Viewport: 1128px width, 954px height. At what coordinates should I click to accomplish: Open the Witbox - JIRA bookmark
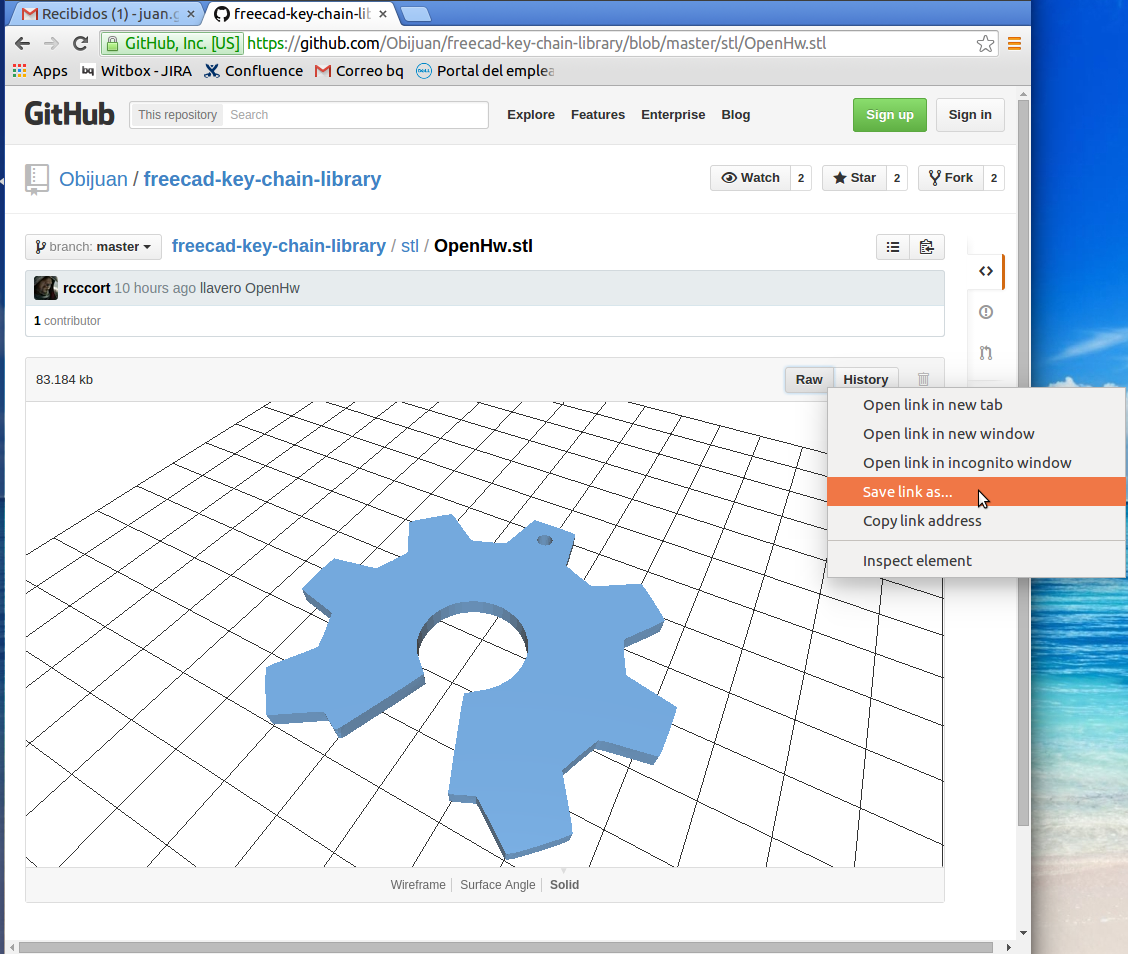(x=137, y=71)
